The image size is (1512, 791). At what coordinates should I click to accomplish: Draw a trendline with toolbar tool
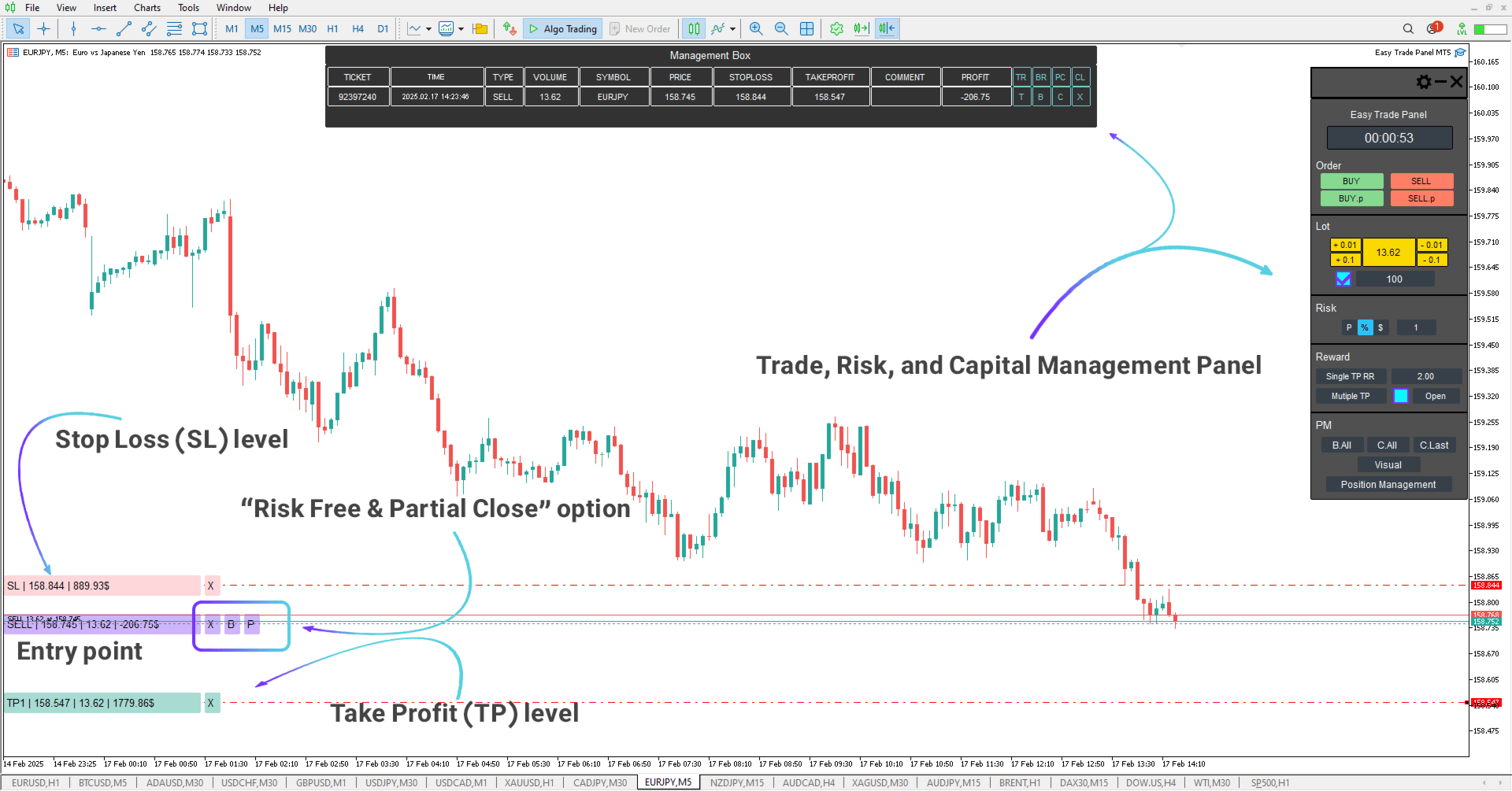[124, 29]
